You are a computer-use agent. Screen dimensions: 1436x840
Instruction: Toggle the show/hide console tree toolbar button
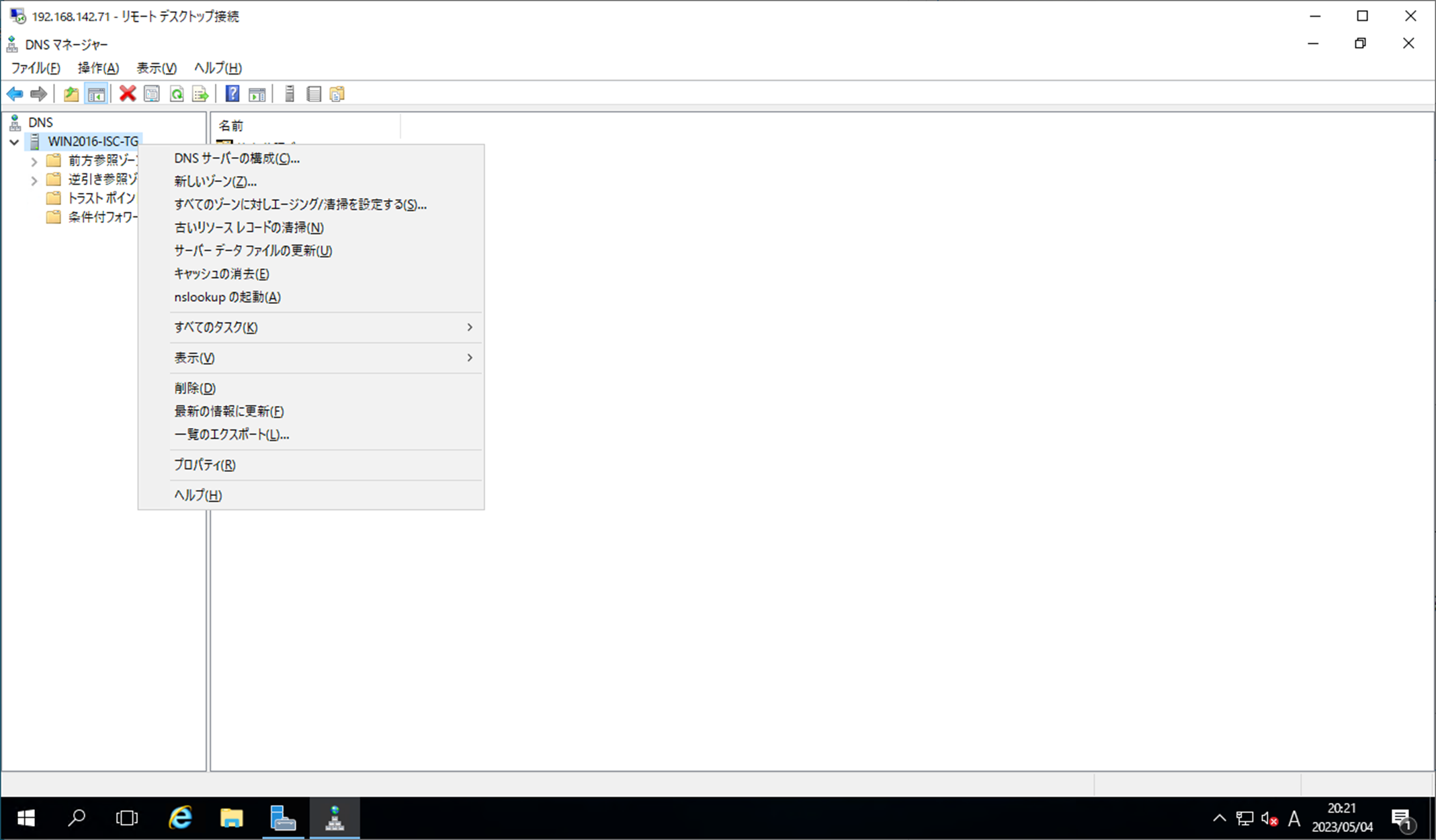coord(96,94)
